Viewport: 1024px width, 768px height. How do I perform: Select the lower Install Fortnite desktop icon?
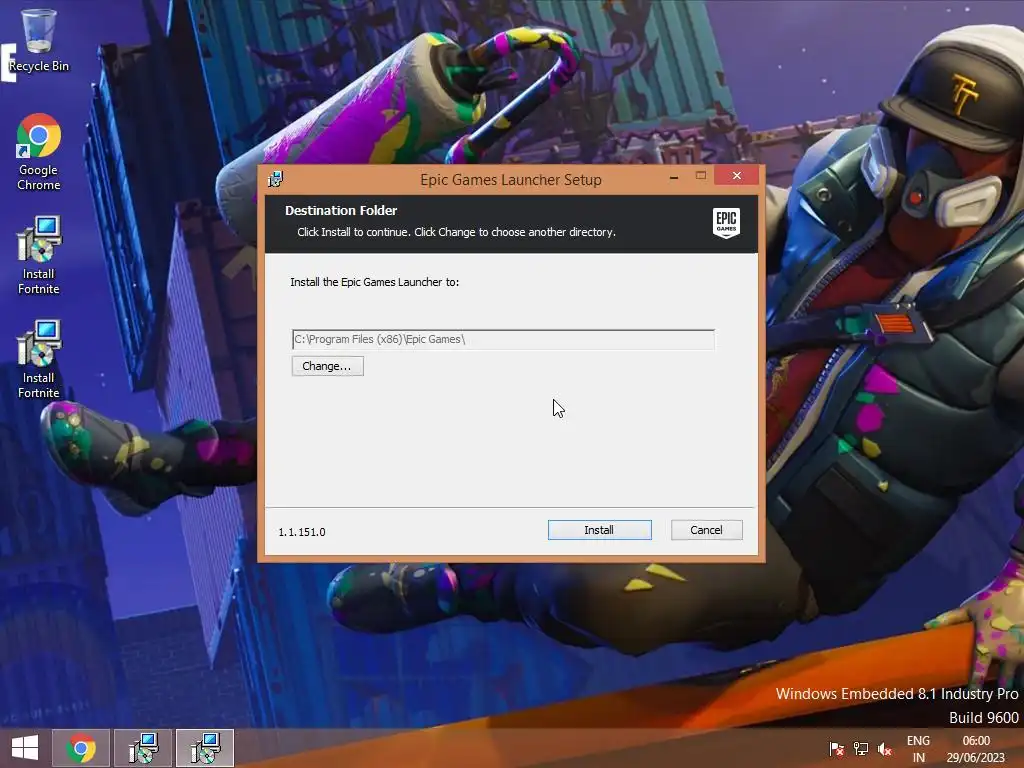pyautogui.click(x=39, y=359)
